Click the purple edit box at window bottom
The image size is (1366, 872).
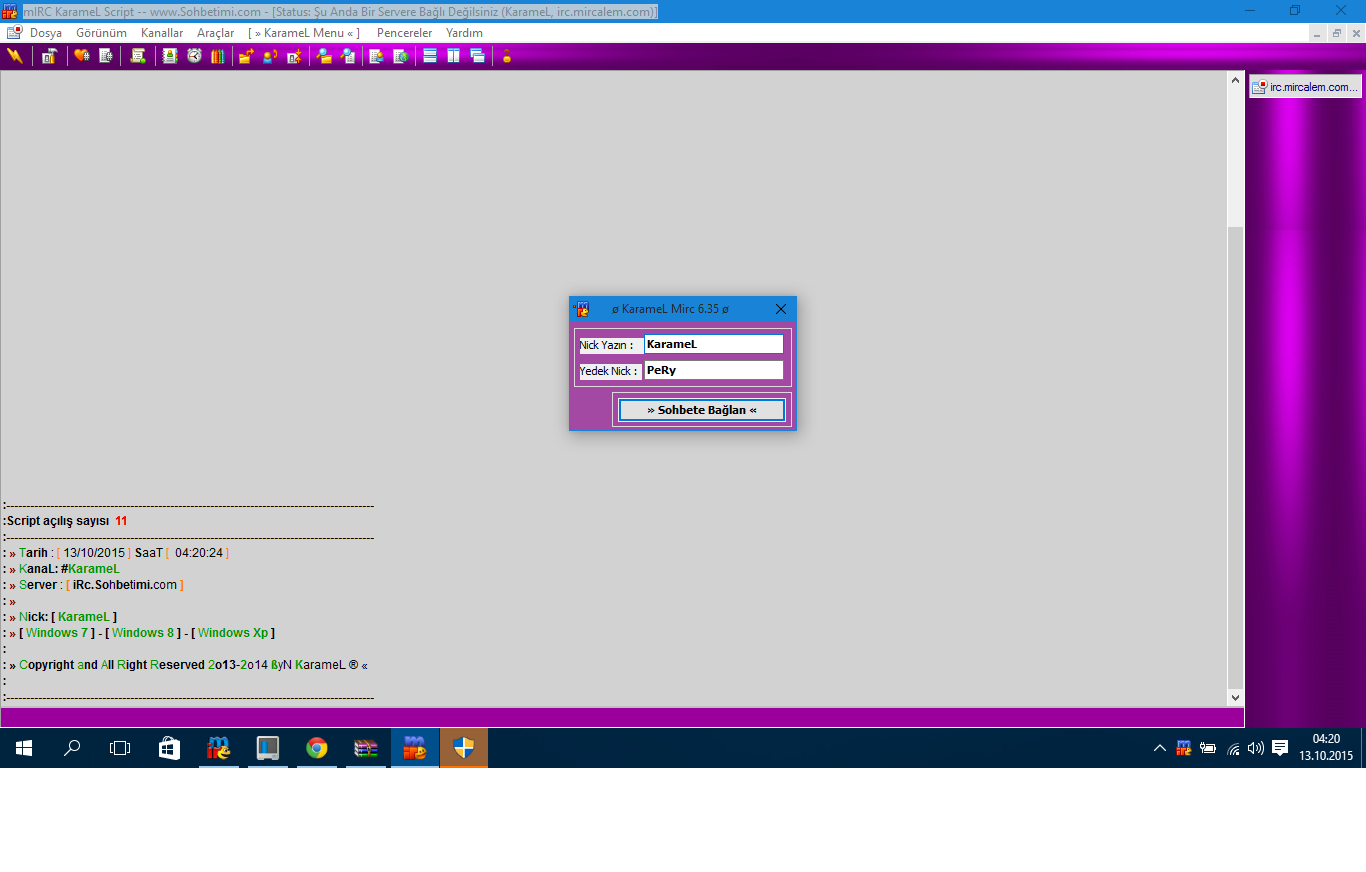pyautogui.click(x=622, y=717)
